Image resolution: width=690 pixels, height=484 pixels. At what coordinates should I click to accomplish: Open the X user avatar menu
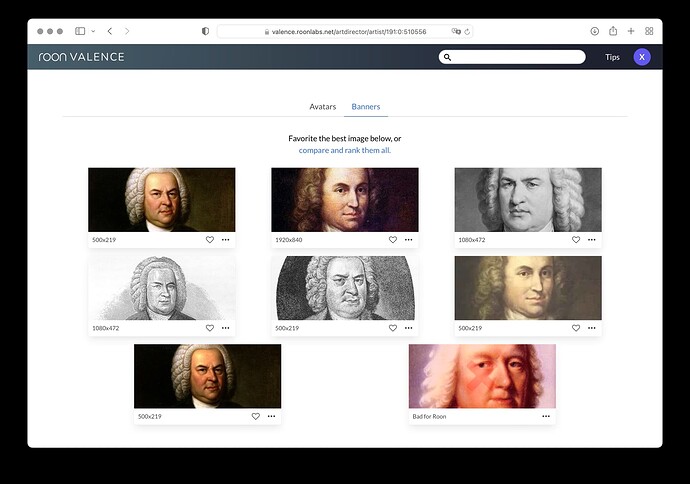click(x=642, y=57)
